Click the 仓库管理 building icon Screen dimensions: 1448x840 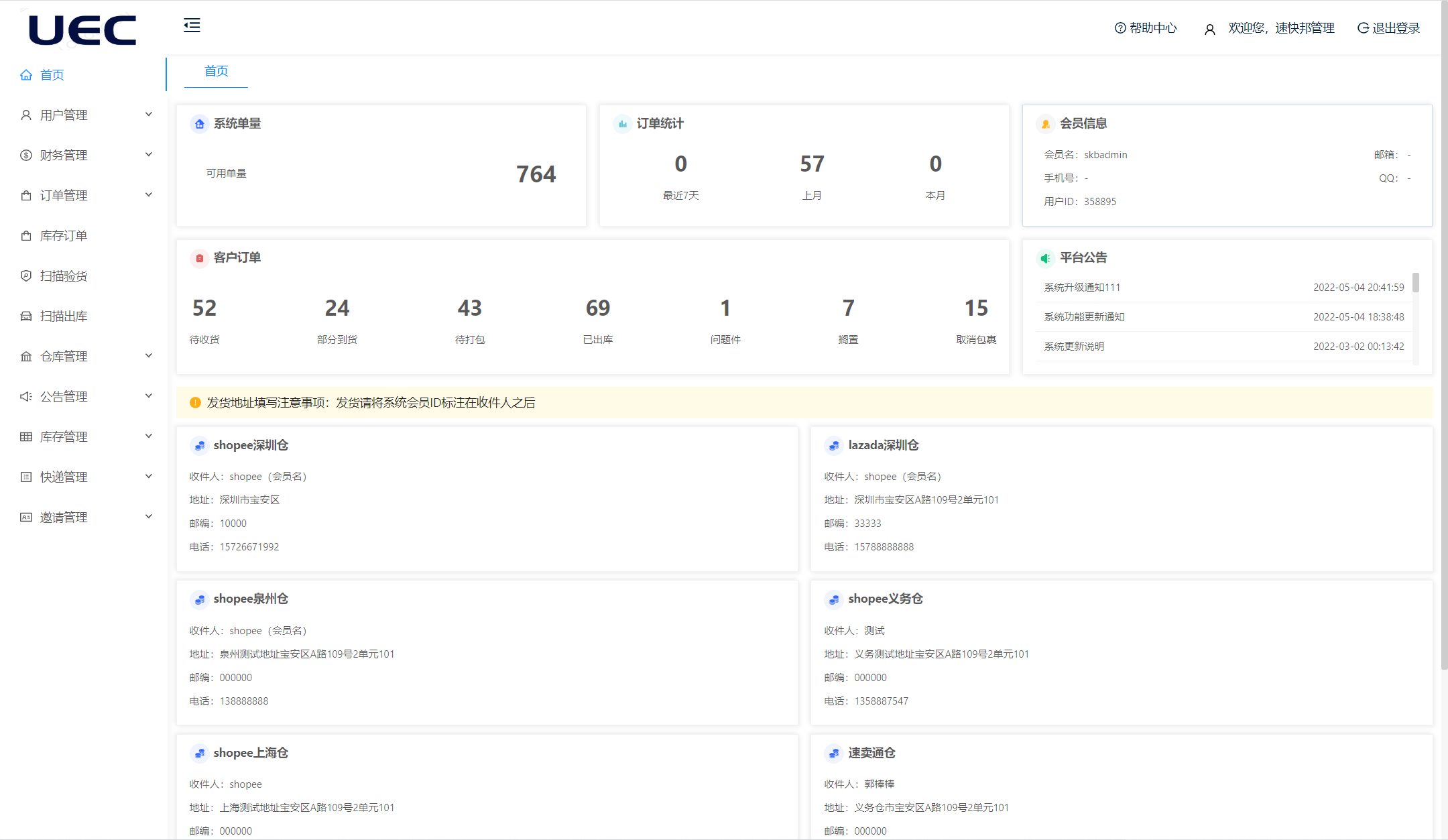point(26,356)
